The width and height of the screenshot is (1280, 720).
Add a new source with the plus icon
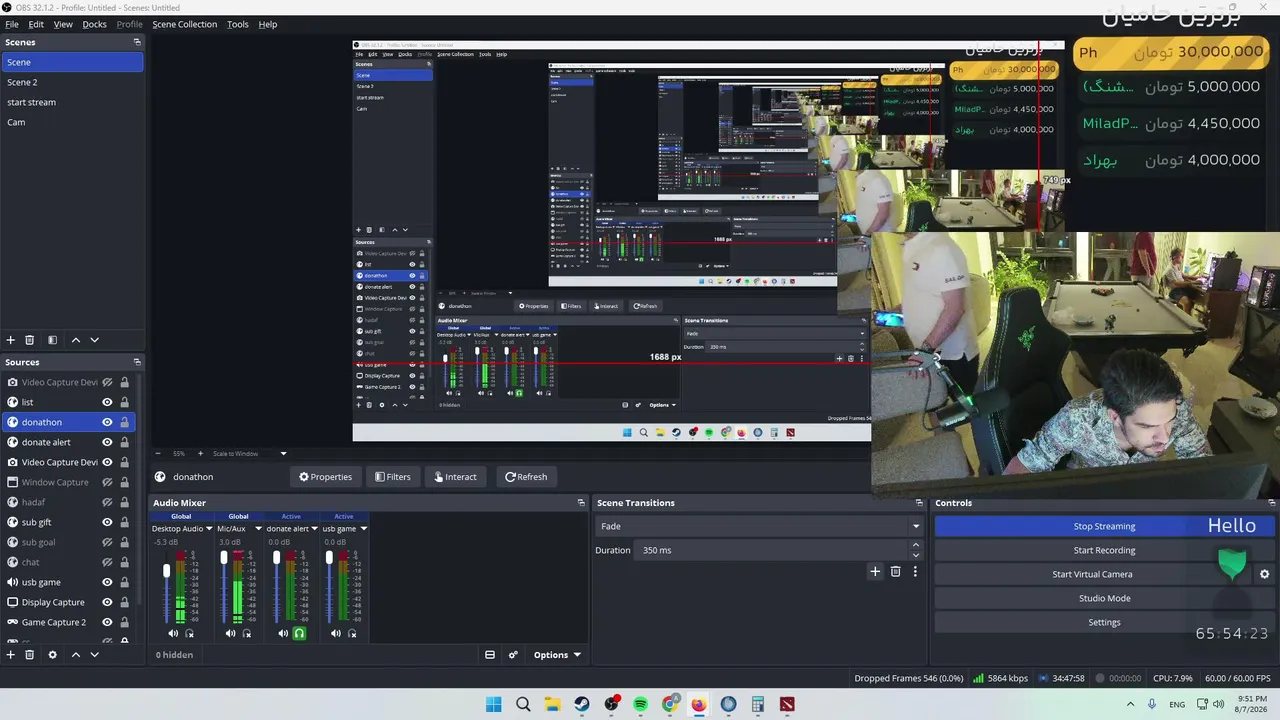click(11, 655)
